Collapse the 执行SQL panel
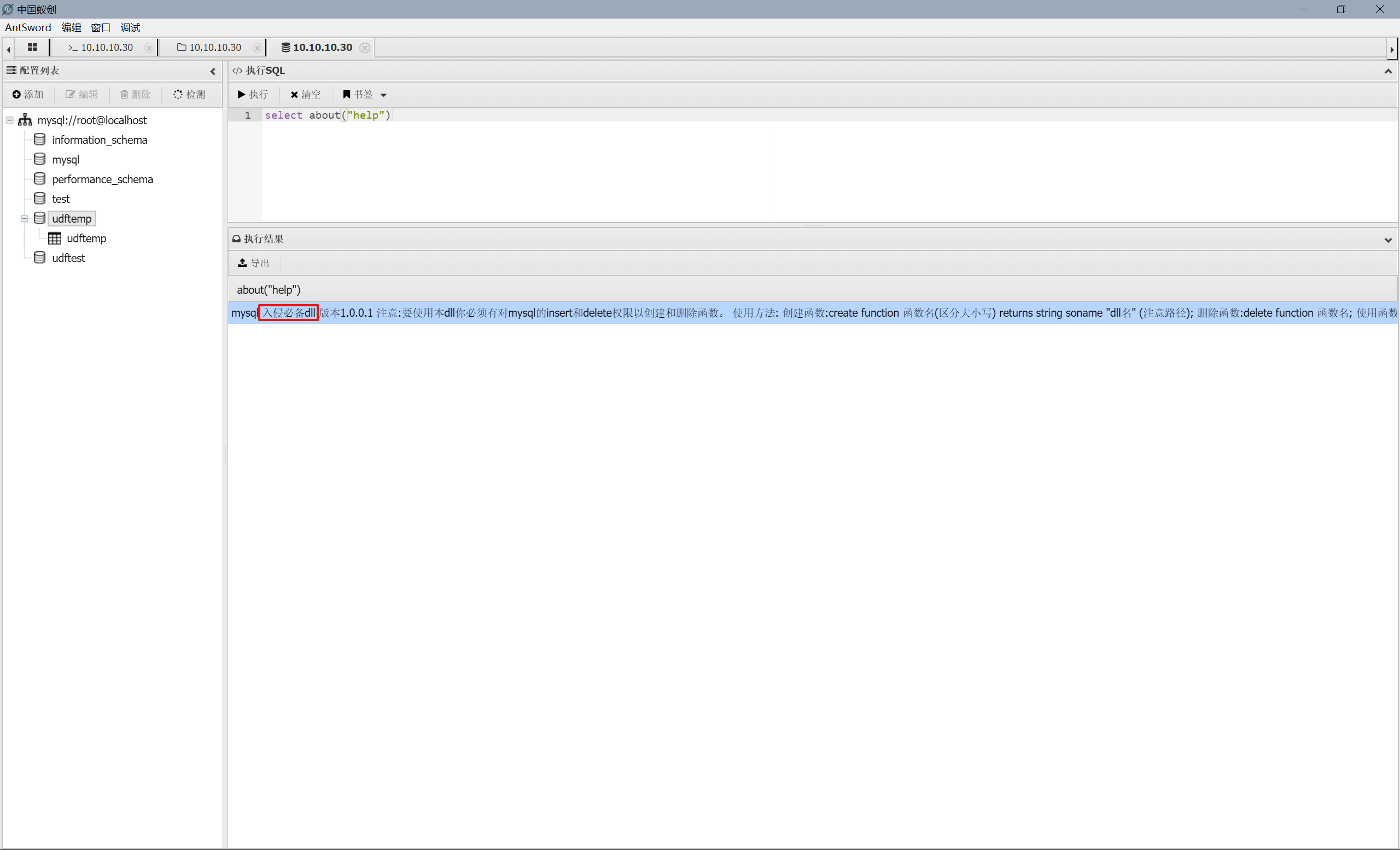 (1387, 71)
